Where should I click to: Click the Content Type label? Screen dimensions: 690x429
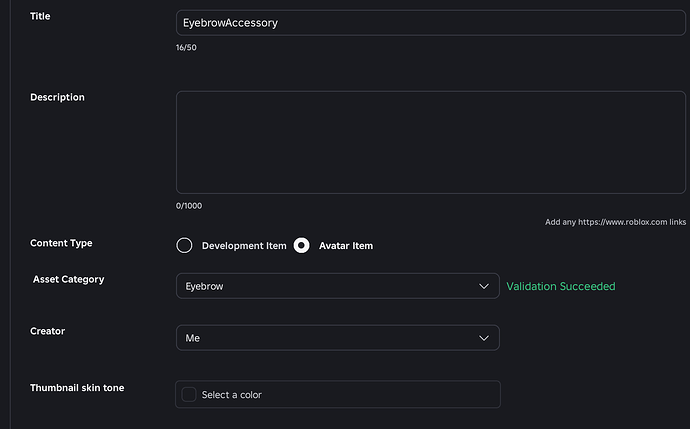[x=61, y=243]
